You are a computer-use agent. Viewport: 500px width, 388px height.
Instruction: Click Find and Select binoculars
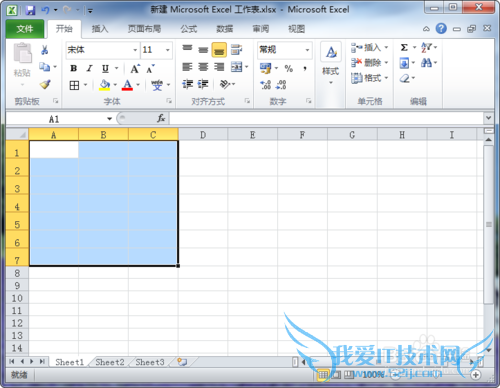click(x=426, y=63)
